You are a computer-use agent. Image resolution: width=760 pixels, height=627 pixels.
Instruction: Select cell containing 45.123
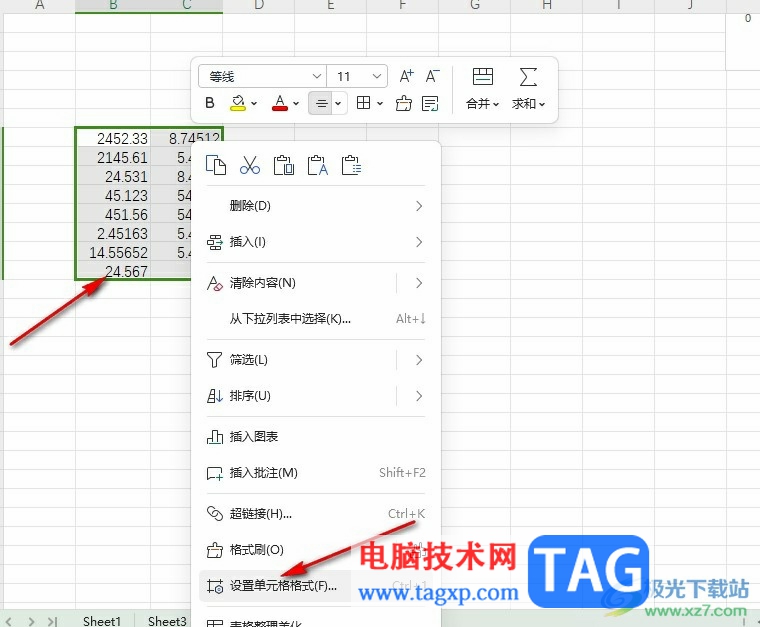coord(113,194)
